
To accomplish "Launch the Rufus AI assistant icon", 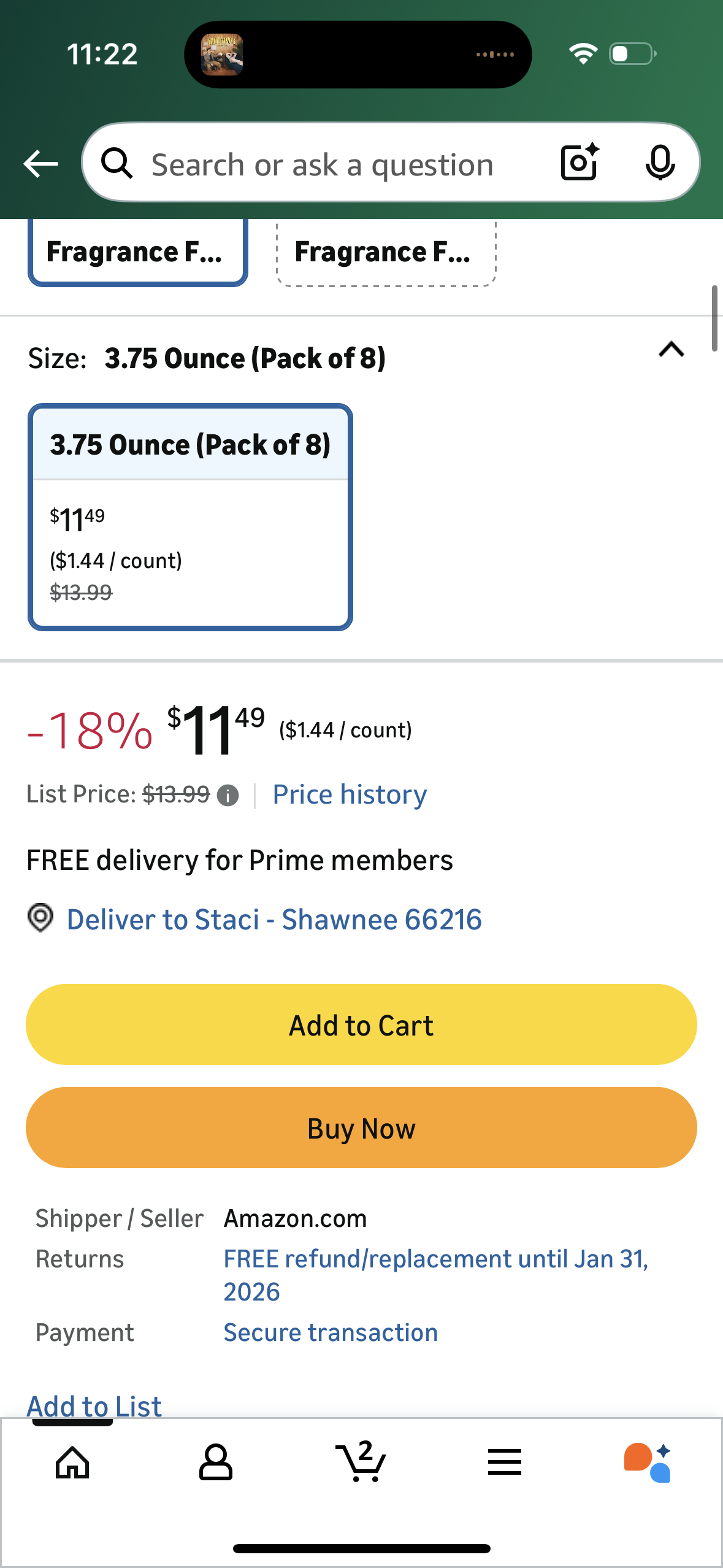I will coord(648,1462).
